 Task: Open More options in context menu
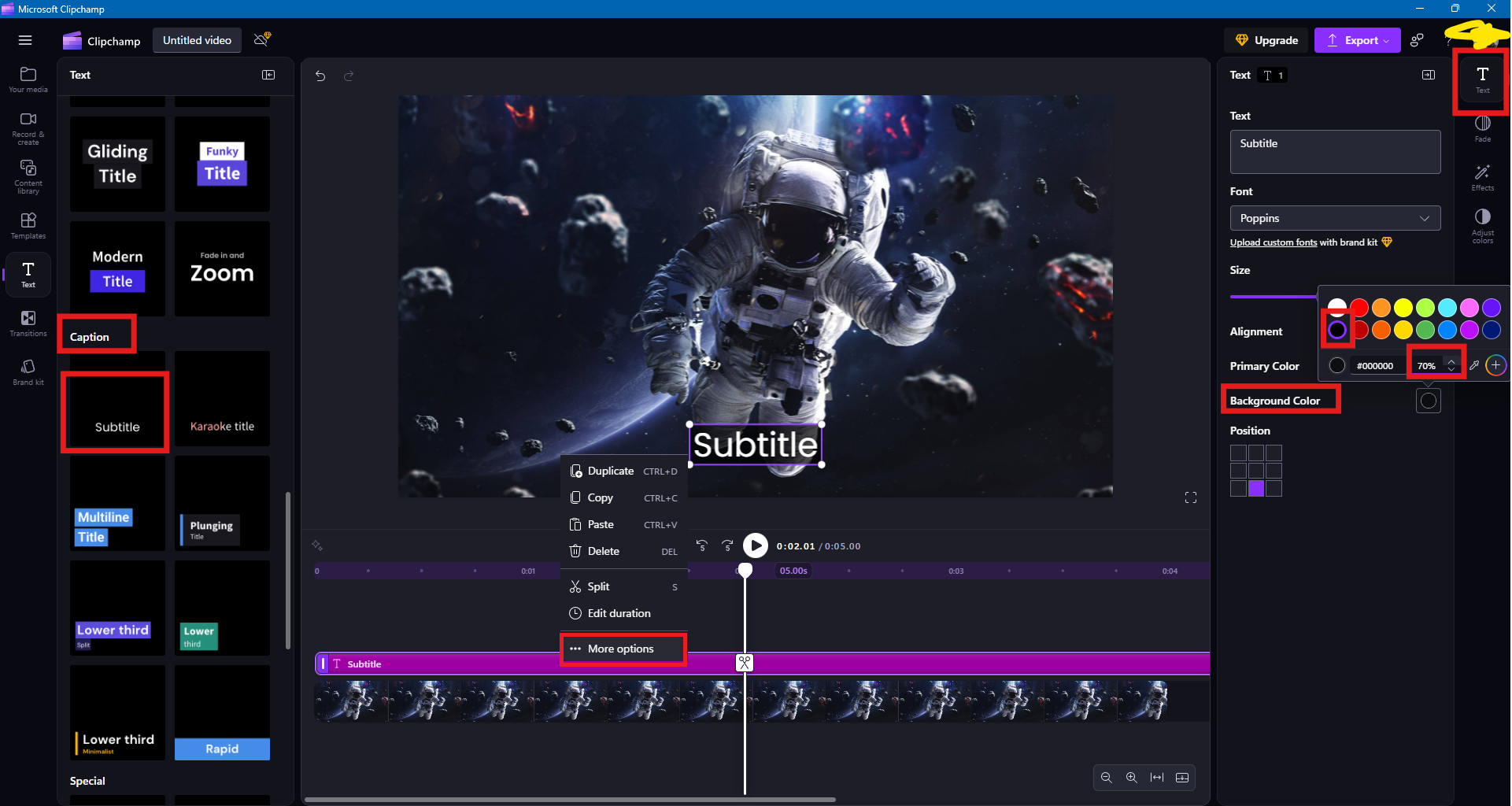(623, 649)
